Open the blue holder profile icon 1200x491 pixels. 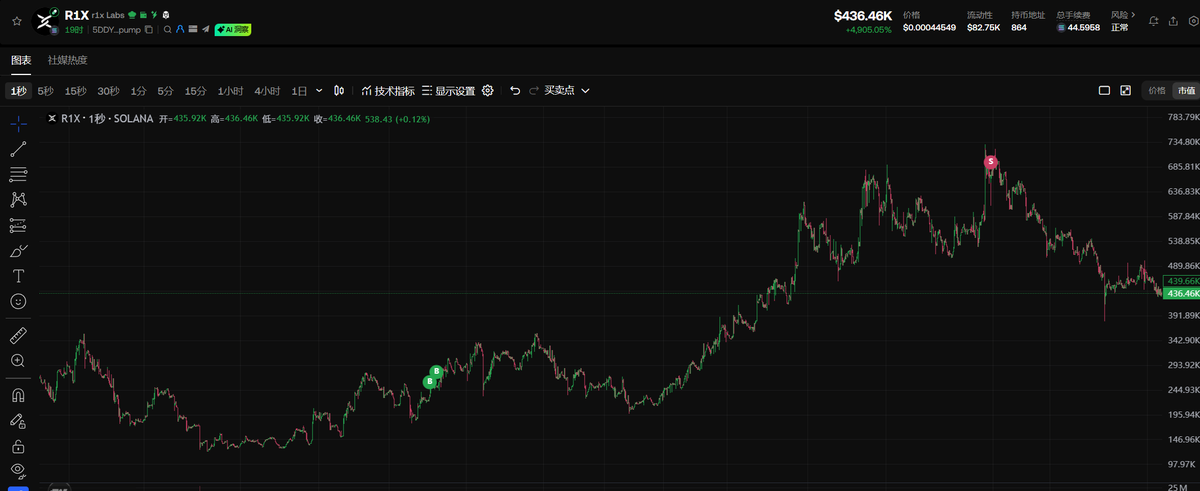tap(180, 30)
